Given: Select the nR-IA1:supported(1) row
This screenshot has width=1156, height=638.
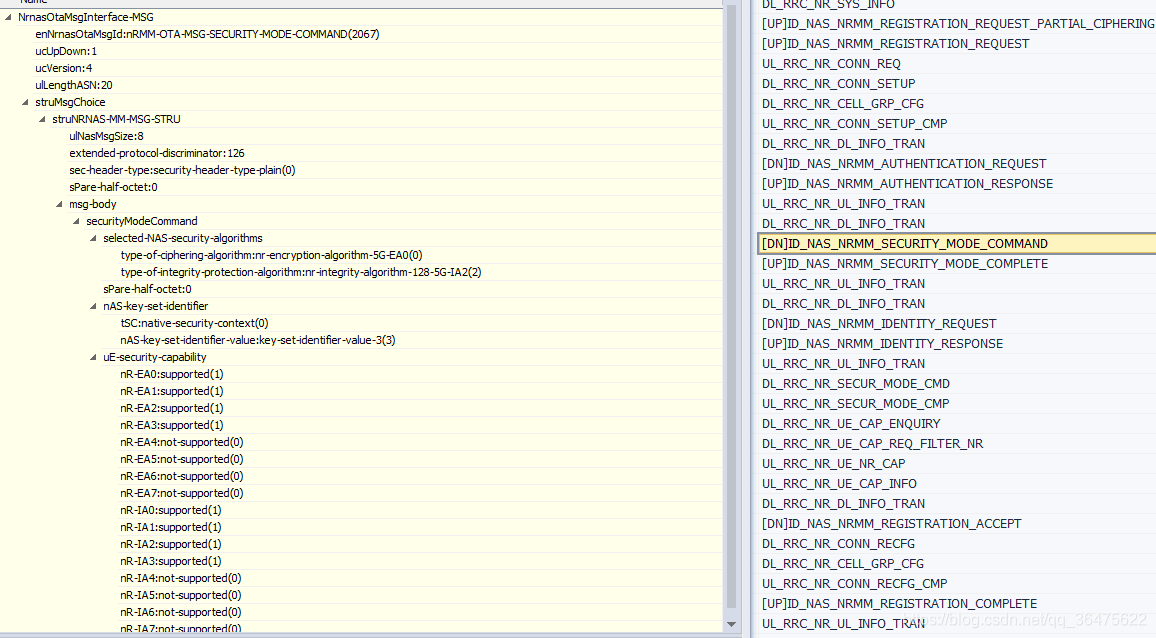Looking at the screenshot, I should point(170,527).
